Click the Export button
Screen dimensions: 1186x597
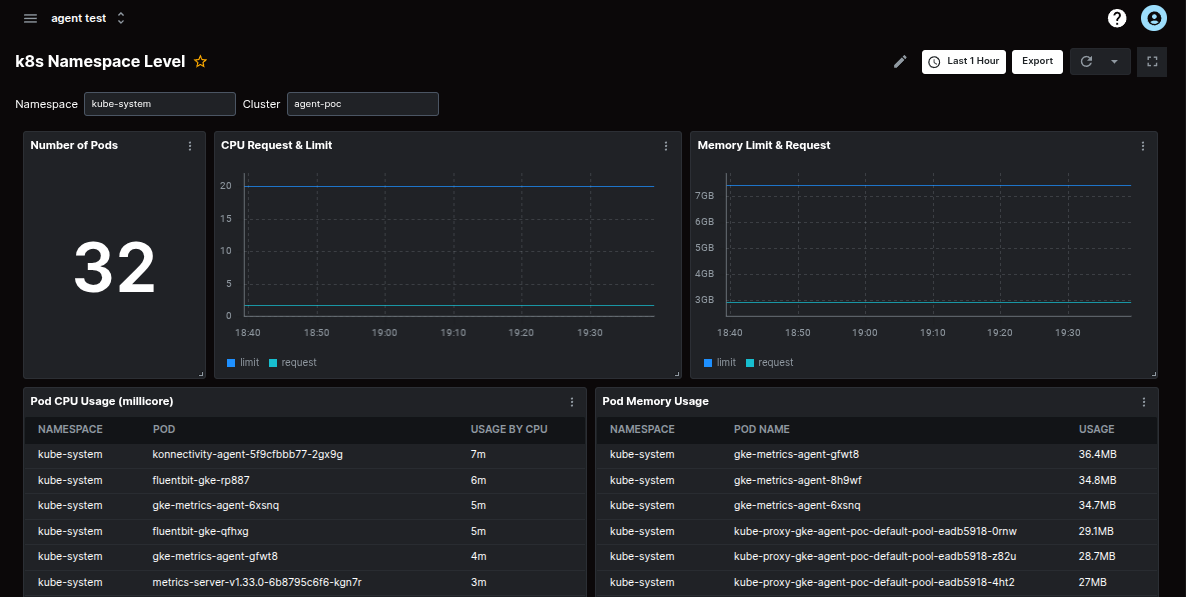click(1037, 61)
